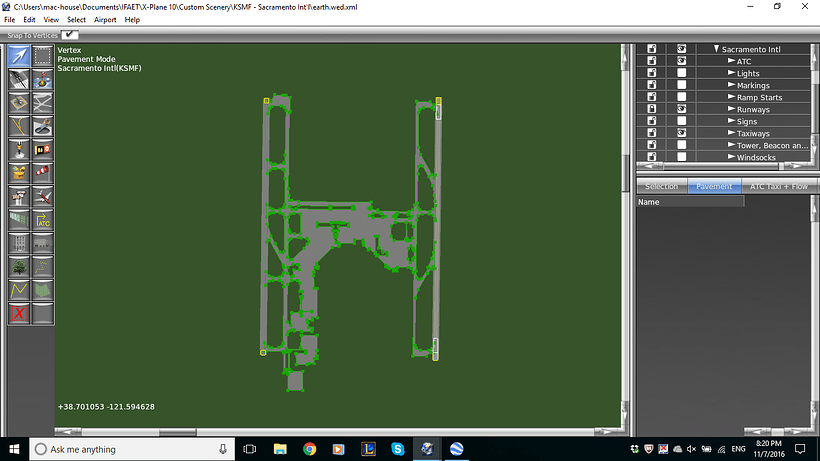Select the dotted yellow string tool
The width and height of the screenshot is (820, 461).
pos(42,267)
